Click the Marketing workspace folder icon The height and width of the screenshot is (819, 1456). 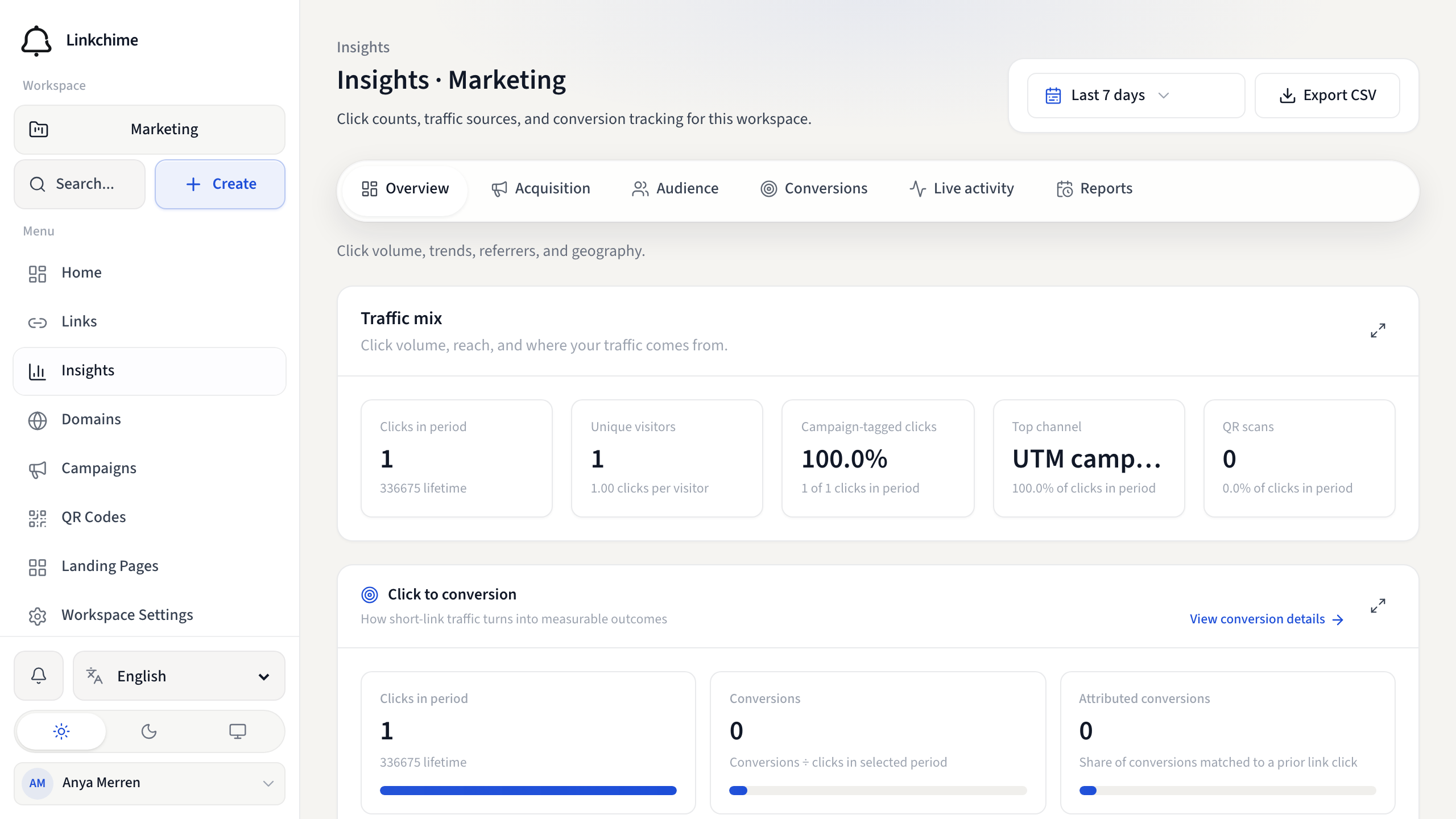(x=39, y=130)
